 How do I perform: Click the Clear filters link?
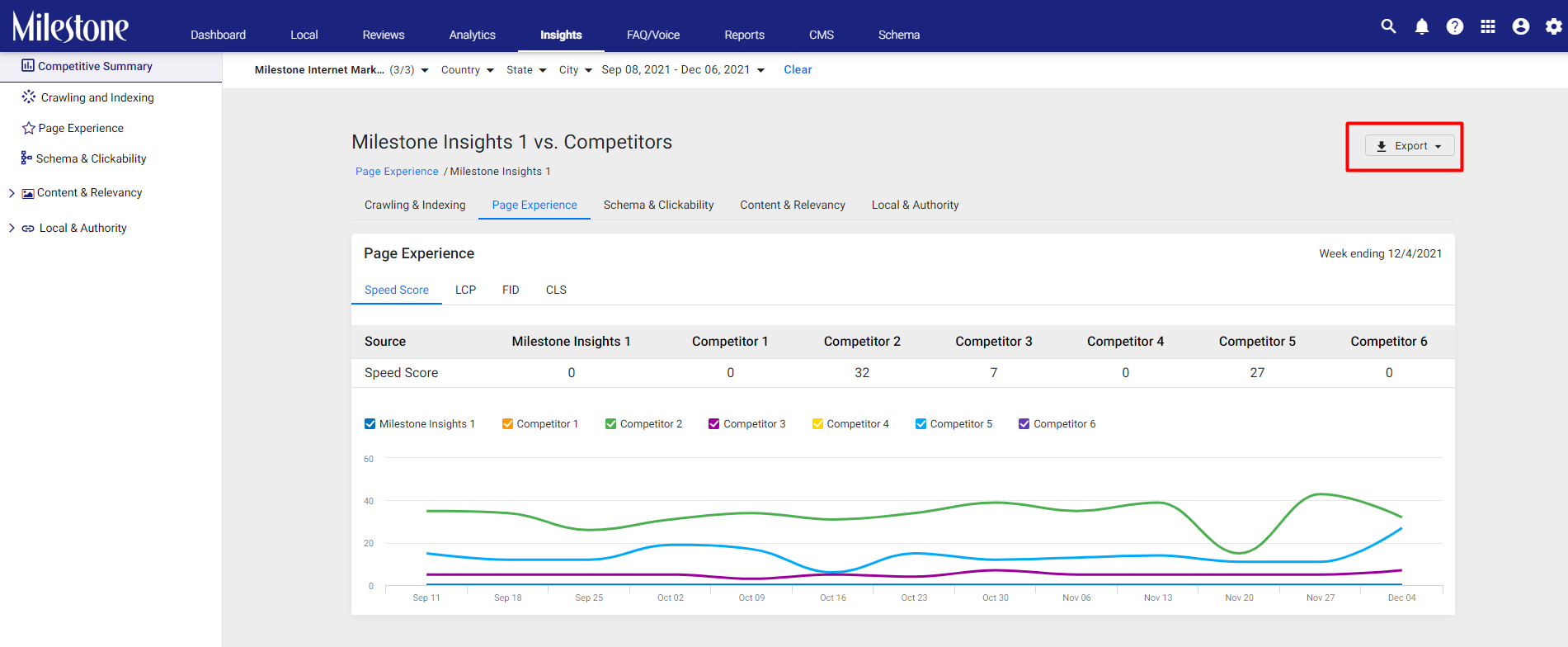click(798, 70)
